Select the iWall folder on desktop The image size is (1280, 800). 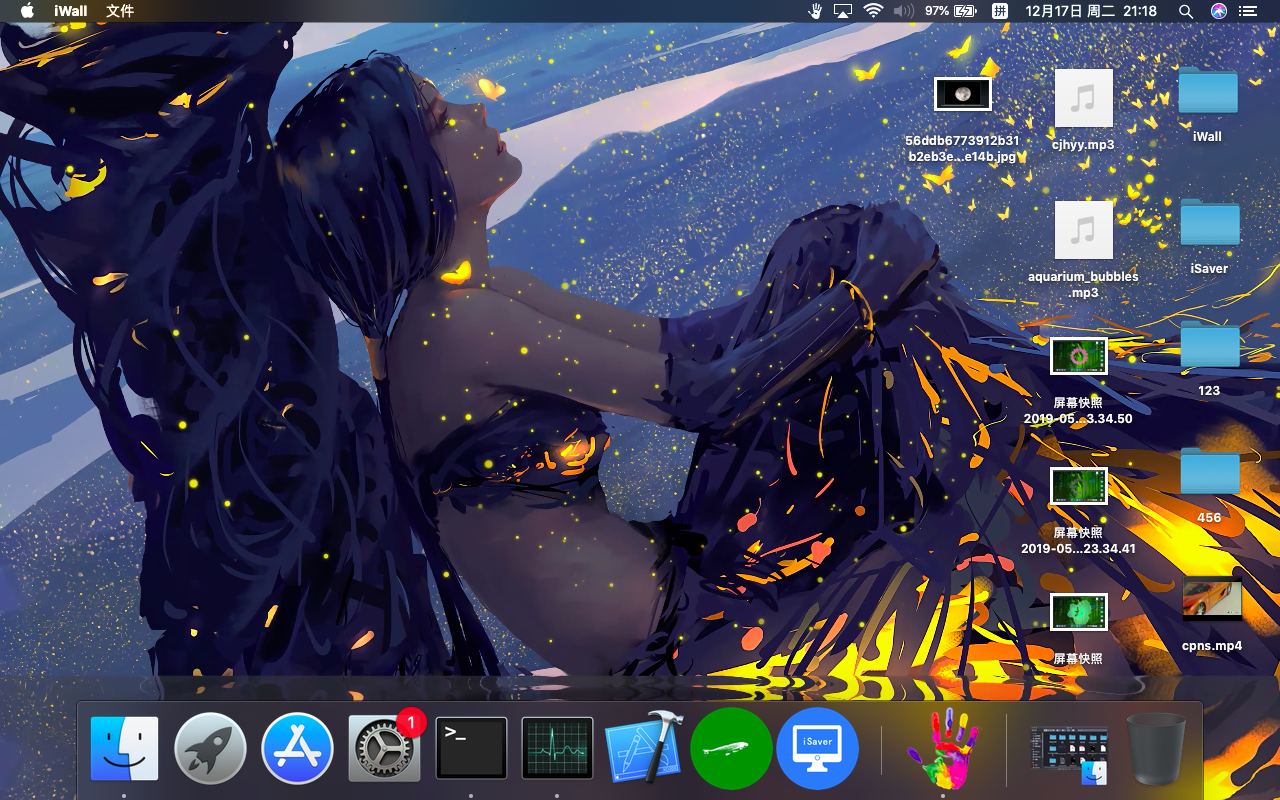[1208, 92]
